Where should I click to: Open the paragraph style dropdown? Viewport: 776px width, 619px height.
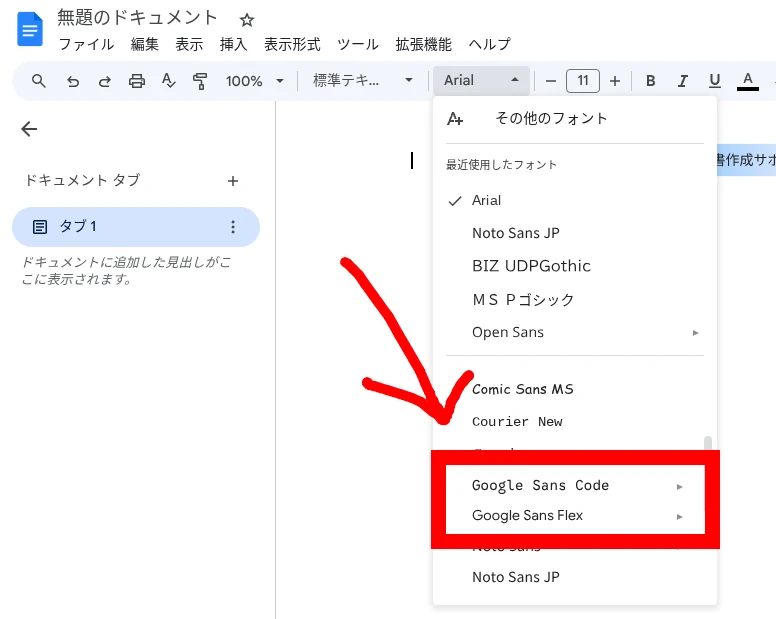(362, 81)
